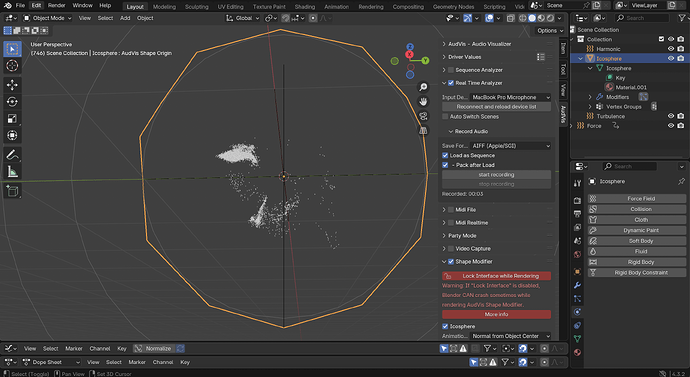Click the start recording button

point(496,175)
